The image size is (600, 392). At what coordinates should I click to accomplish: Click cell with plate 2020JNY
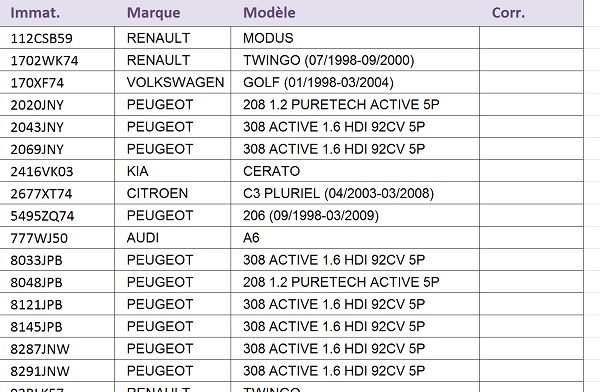tap(57, 105)
